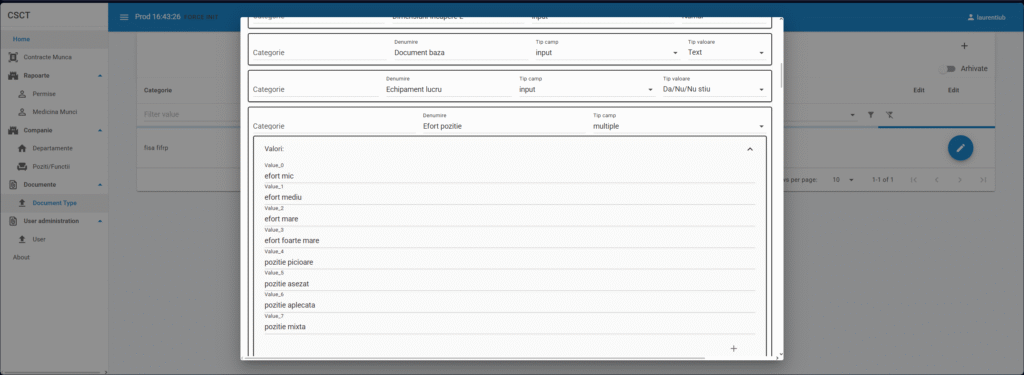Collapse the Valori panel chevron

[x=750, y=149]
